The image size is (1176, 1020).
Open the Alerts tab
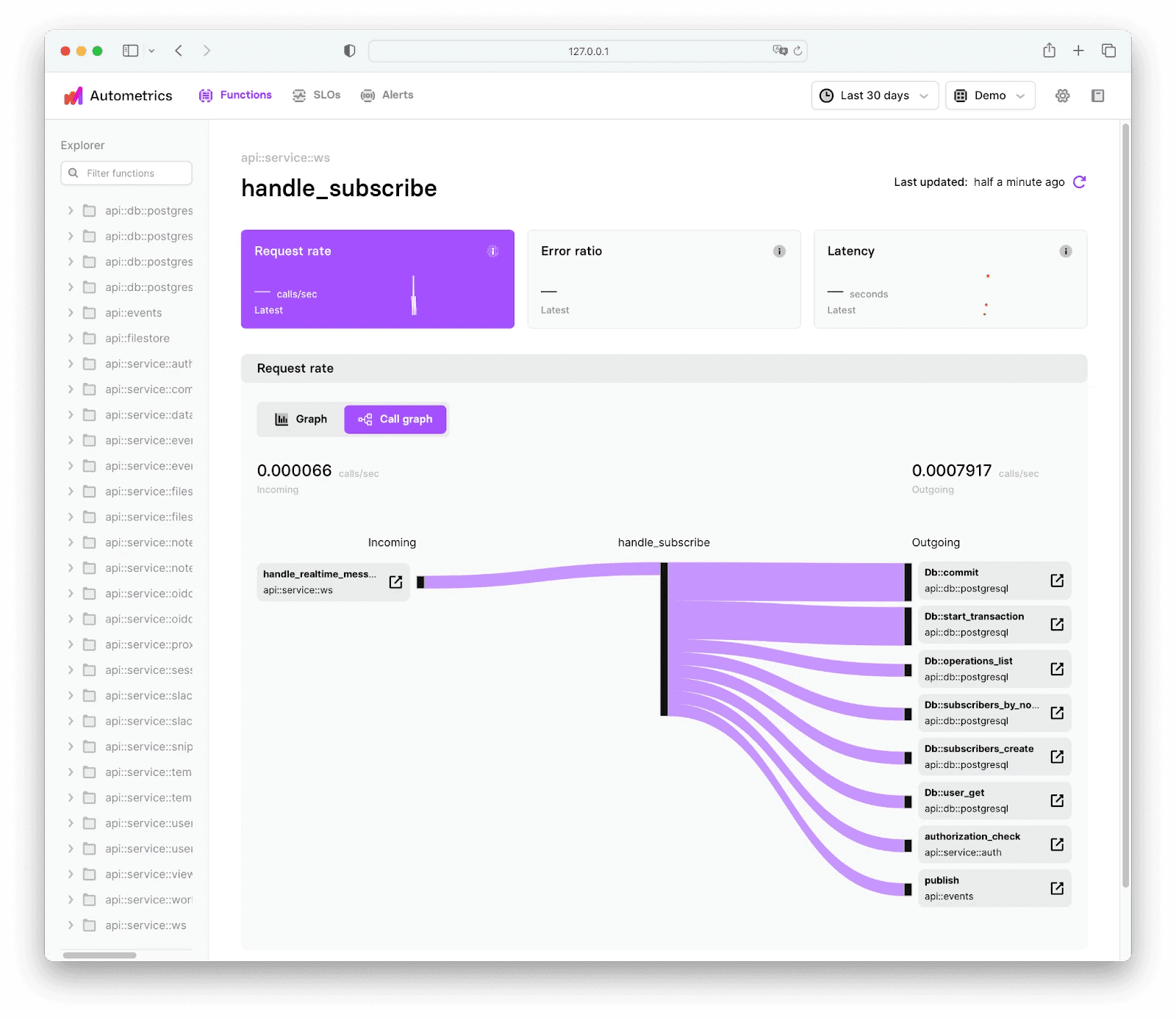pyautogui.click(x=387, y=95)
